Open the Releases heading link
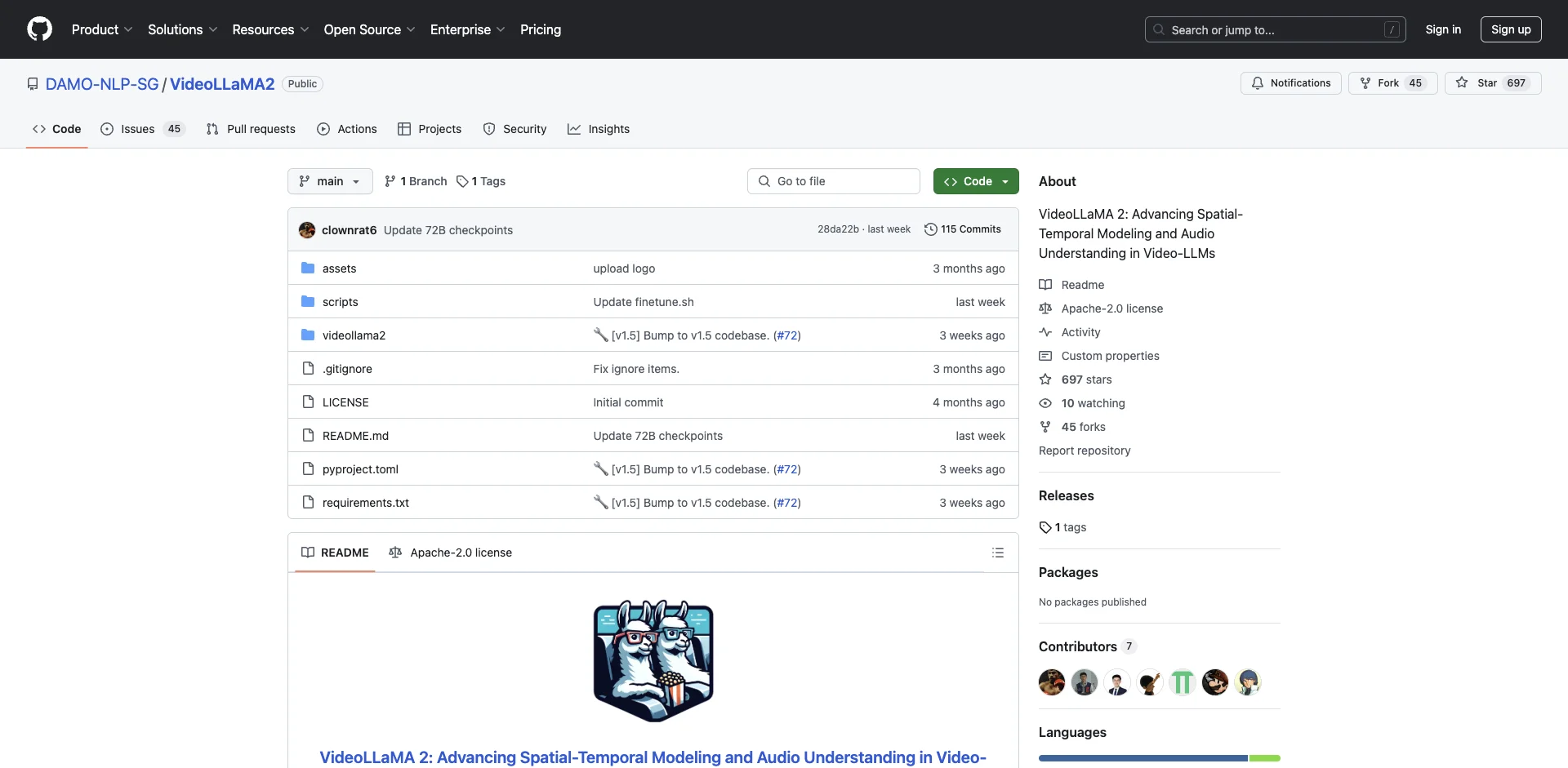Image resolution: width=1568 pixels, height=768 pixels. coord(1066,495)
